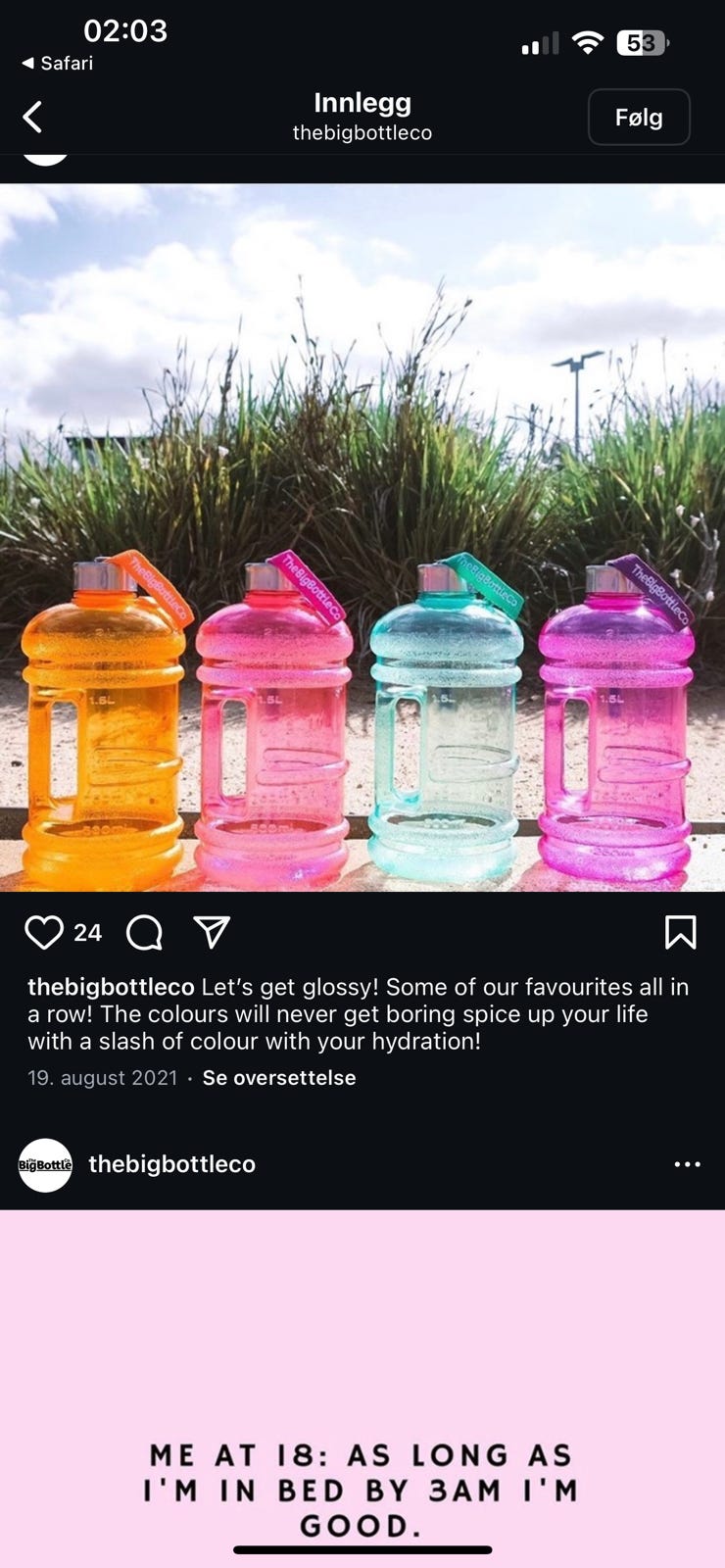
Task: Open the pink meme image post below
Action: coord(362,1389)
